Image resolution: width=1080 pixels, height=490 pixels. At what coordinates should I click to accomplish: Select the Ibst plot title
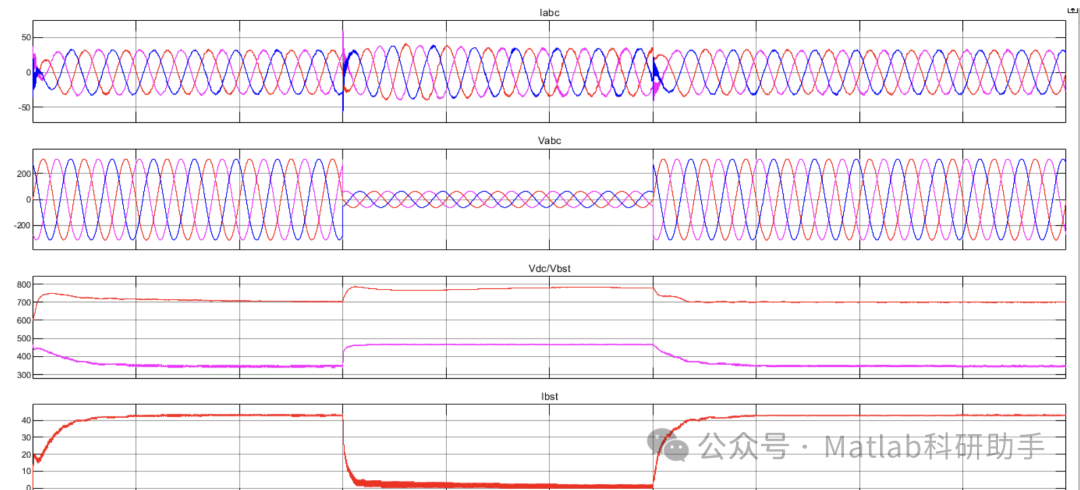pyautogui.click(x=549, y=396)
